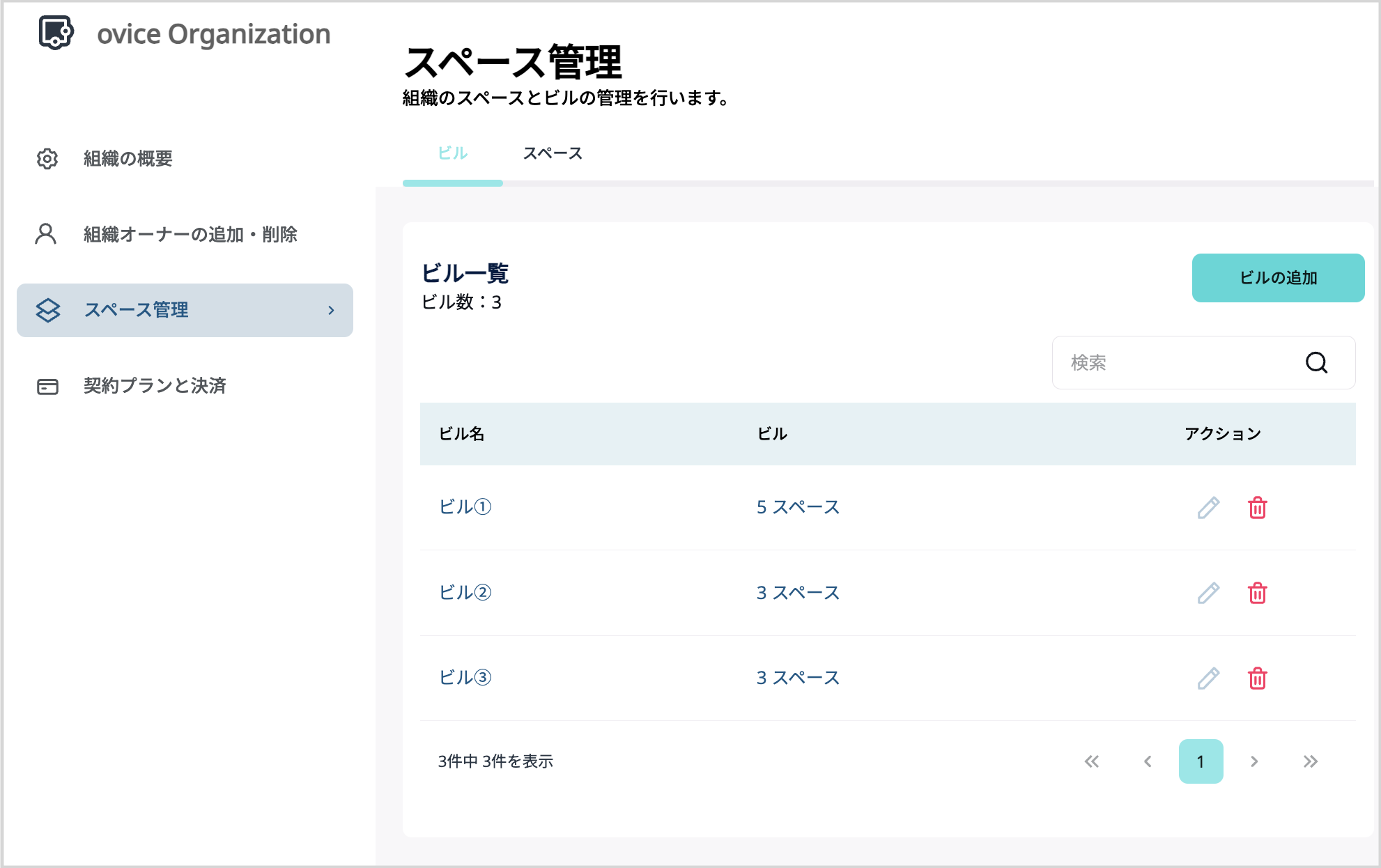This screenshot has height=868, width=1381.
Task: Click the ビル一覧 heading
Action: (465, 272)
